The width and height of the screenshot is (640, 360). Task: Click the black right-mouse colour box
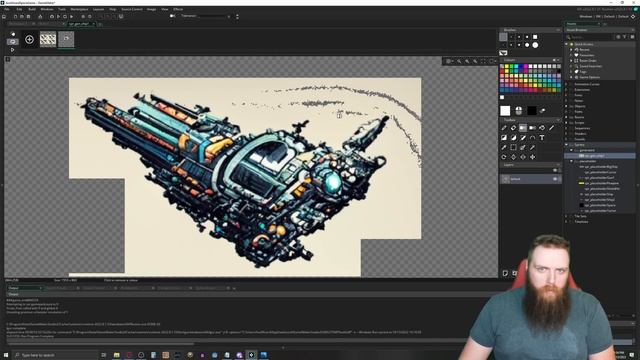531,111
